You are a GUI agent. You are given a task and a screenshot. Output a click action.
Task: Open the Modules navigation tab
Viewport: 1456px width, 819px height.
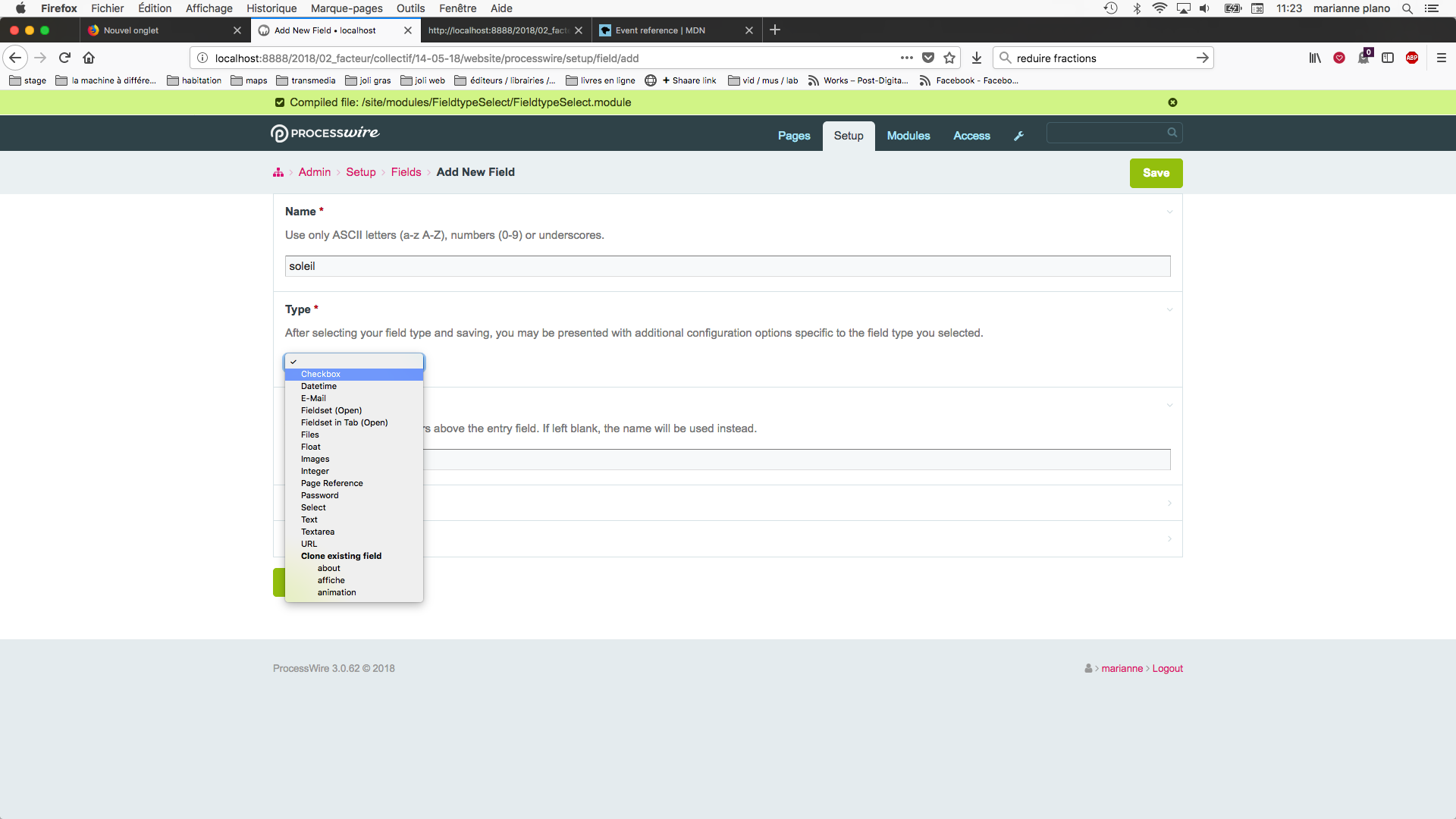(908, 136)
